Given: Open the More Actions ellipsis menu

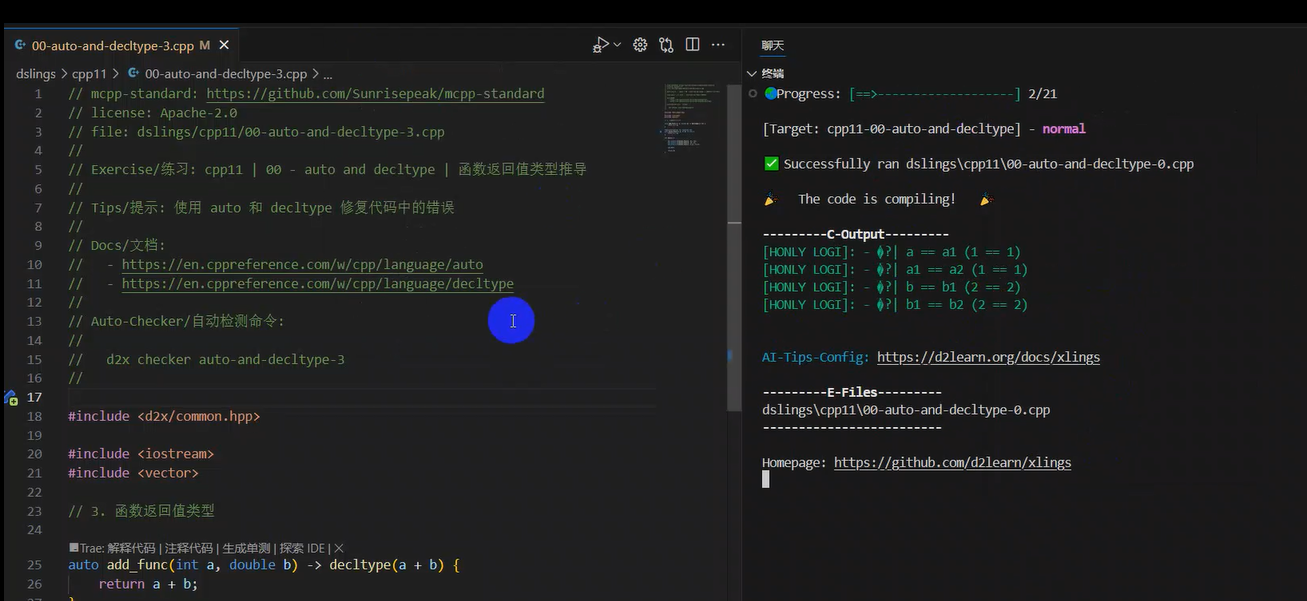Looking at the screenshot, I should coord(718,45).
